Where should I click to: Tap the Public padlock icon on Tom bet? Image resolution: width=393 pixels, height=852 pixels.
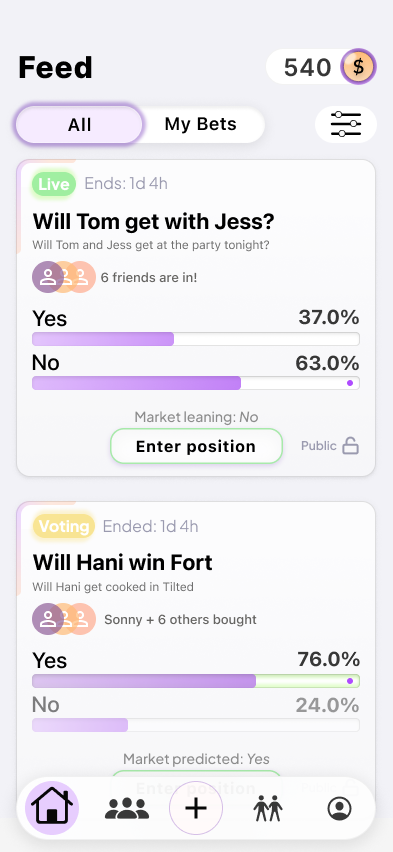(x=351, y=446)
